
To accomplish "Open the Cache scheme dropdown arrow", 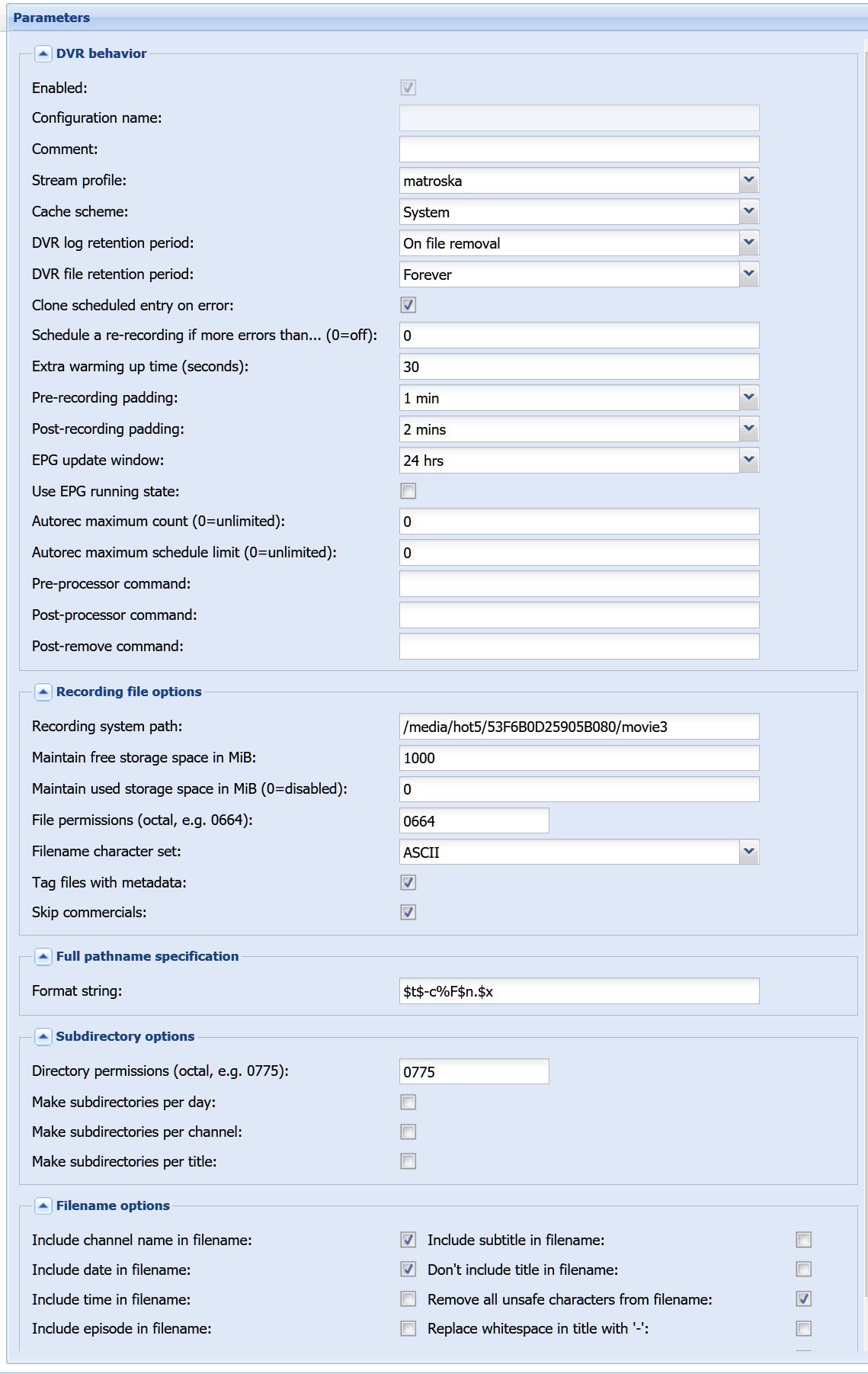I will (749, 212).
